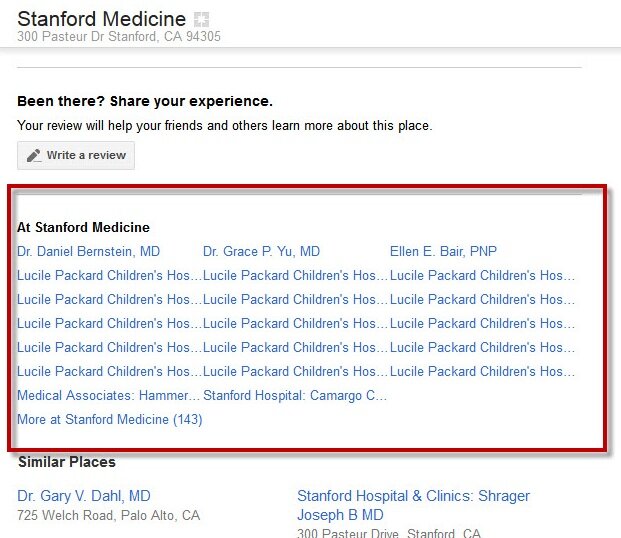Open Medical Associates: Hammer... link

[109, 395]
